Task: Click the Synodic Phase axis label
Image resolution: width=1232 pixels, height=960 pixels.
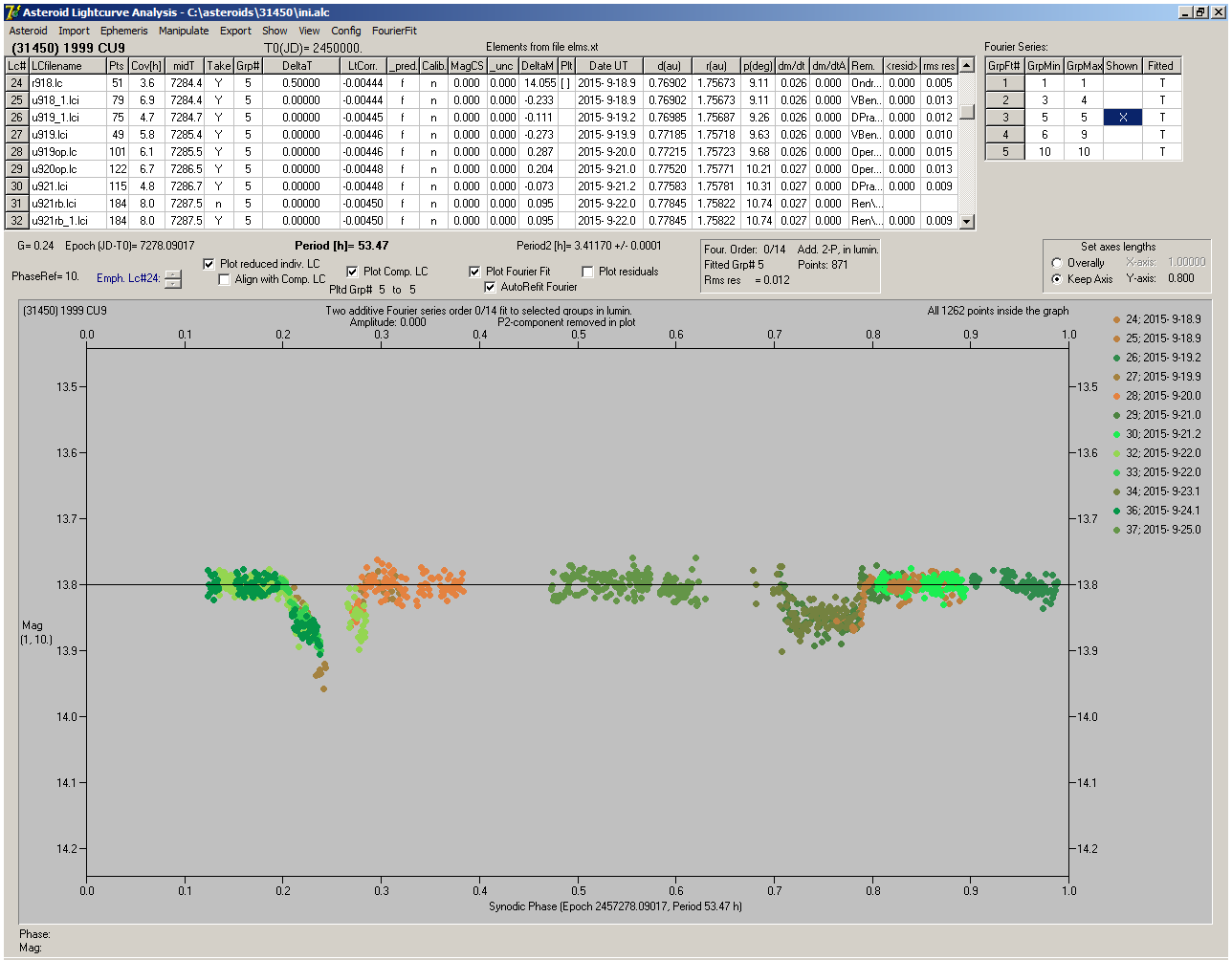Action: [x=615, y=906]
